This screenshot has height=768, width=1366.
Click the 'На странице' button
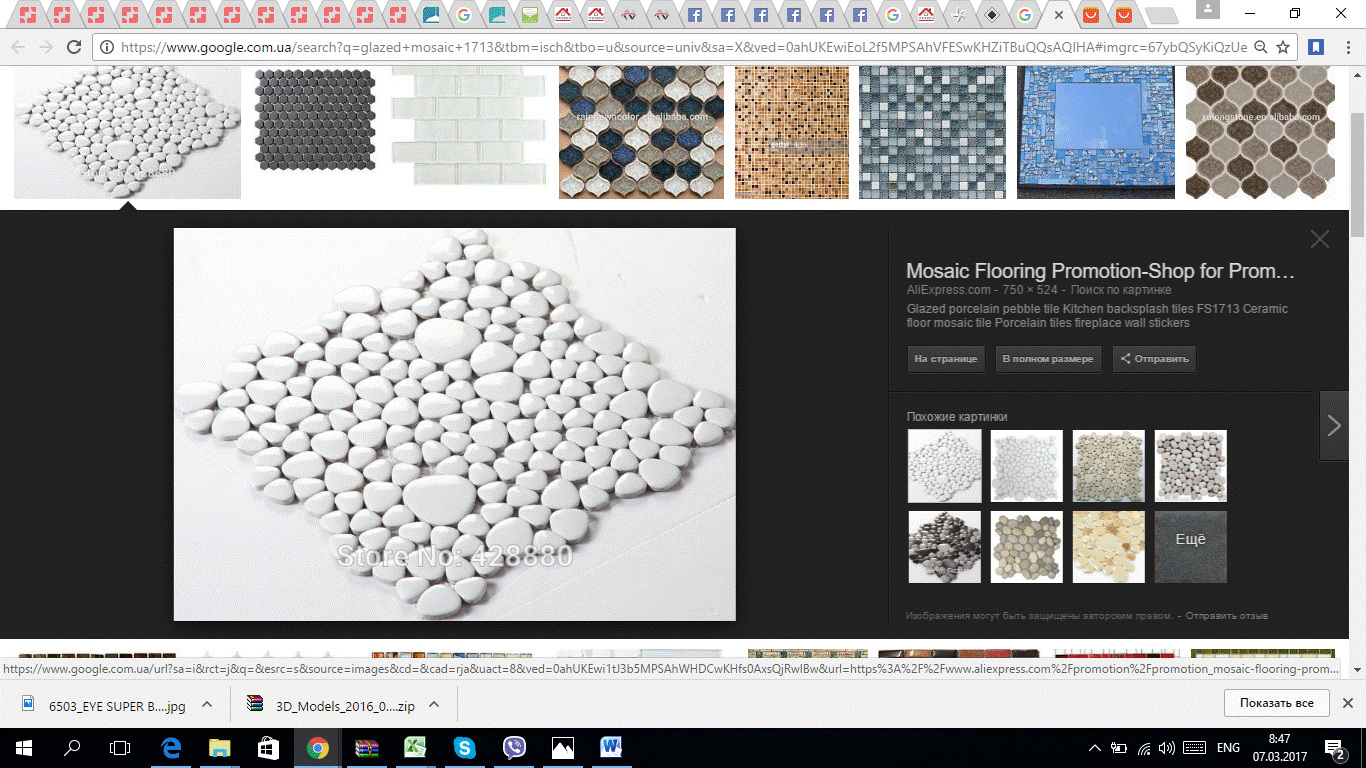tap(945, 359)
